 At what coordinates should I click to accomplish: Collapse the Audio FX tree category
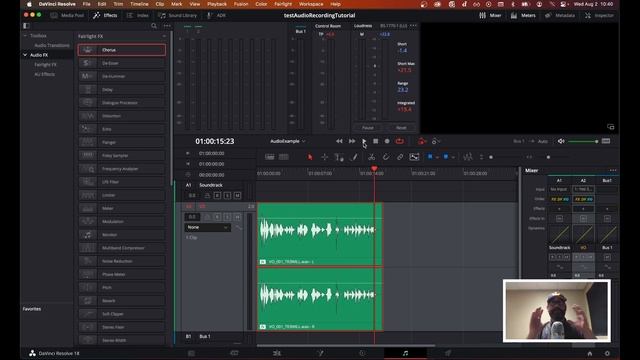click(x=25, y=55)
